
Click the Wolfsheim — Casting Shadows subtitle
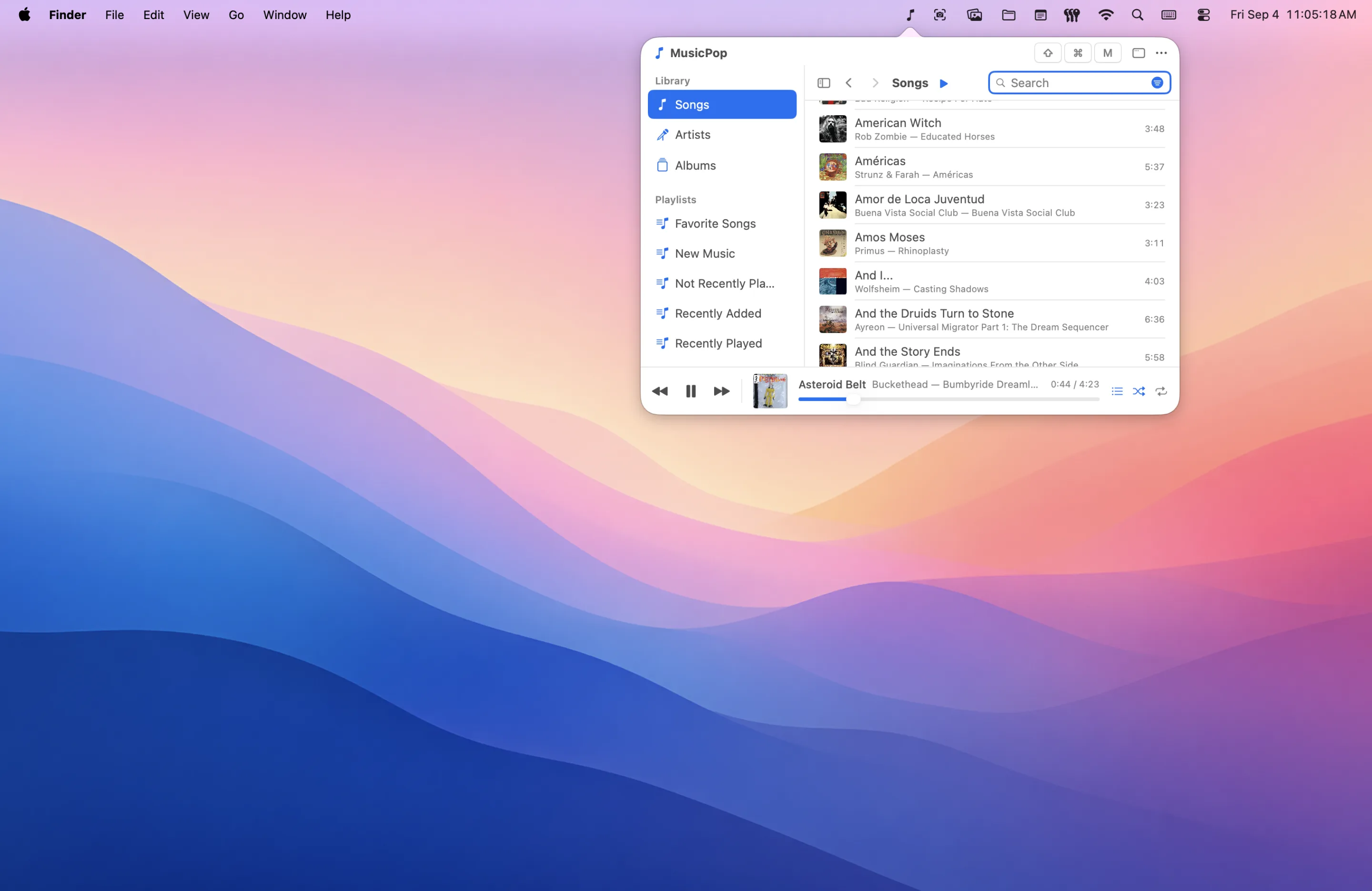pyautogui.click(x=921, y=289)
